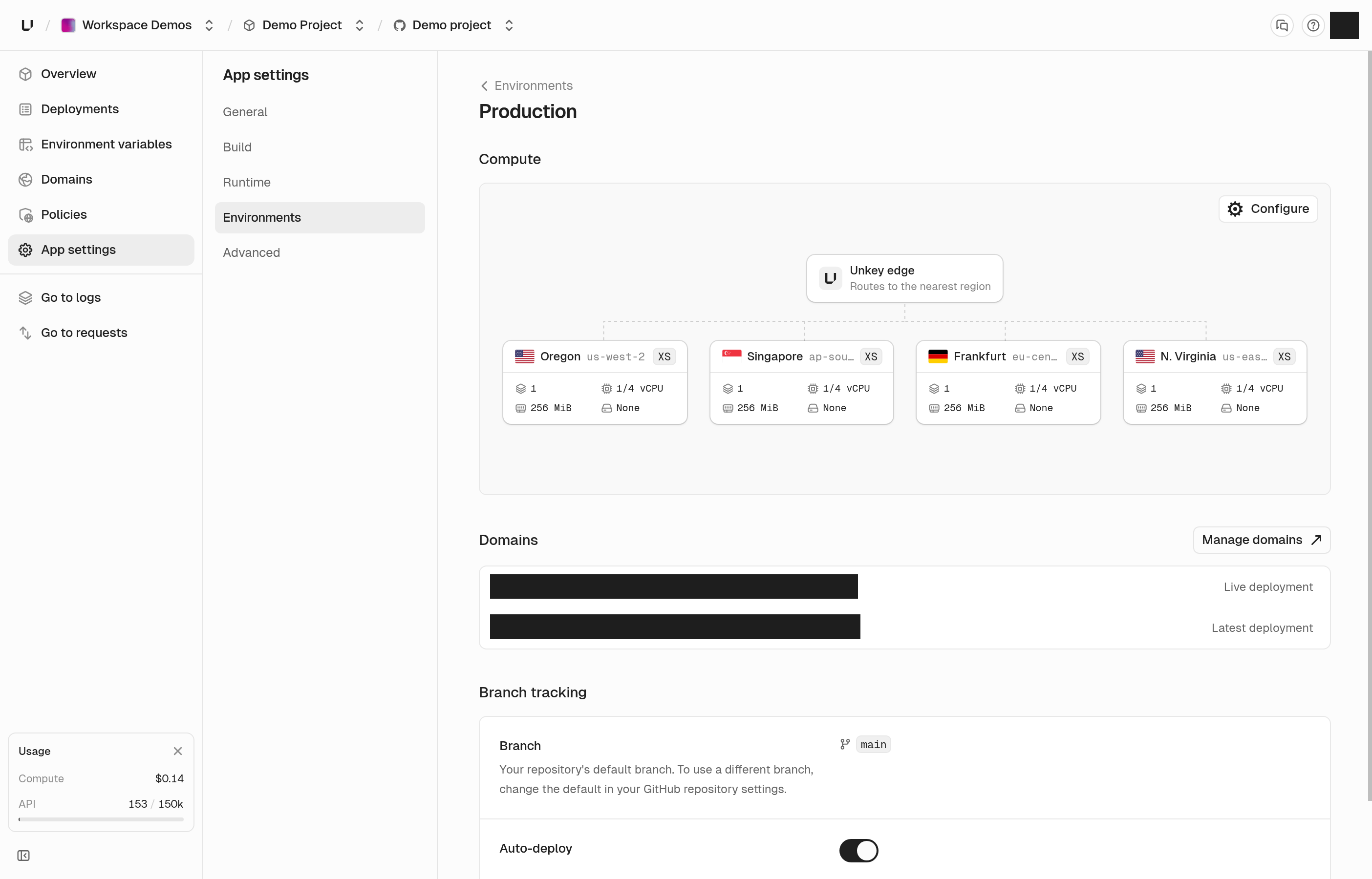Click 1/4 vCPU on the Singapore card
Viewport: 1372px width, 879px height.
(x=846, y=389)
